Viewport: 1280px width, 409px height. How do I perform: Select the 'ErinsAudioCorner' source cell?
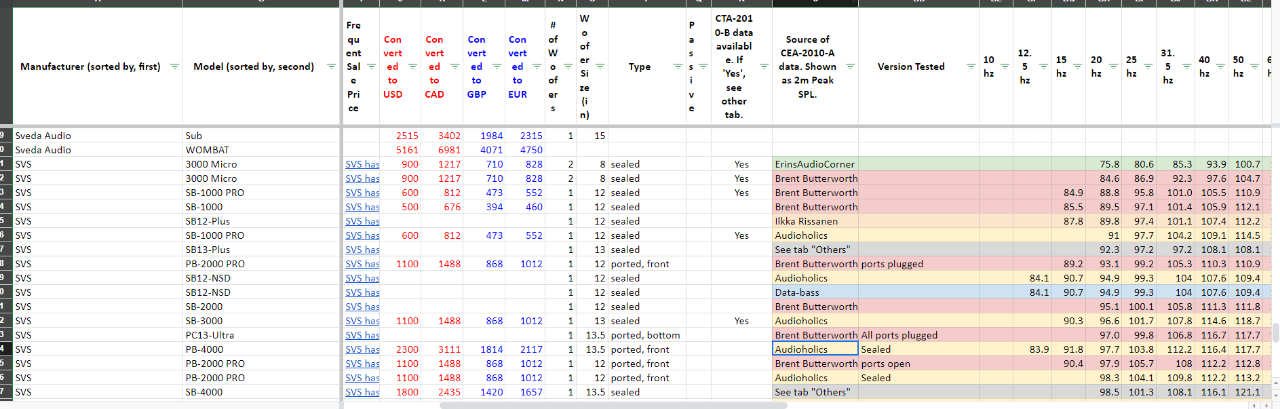815,163
